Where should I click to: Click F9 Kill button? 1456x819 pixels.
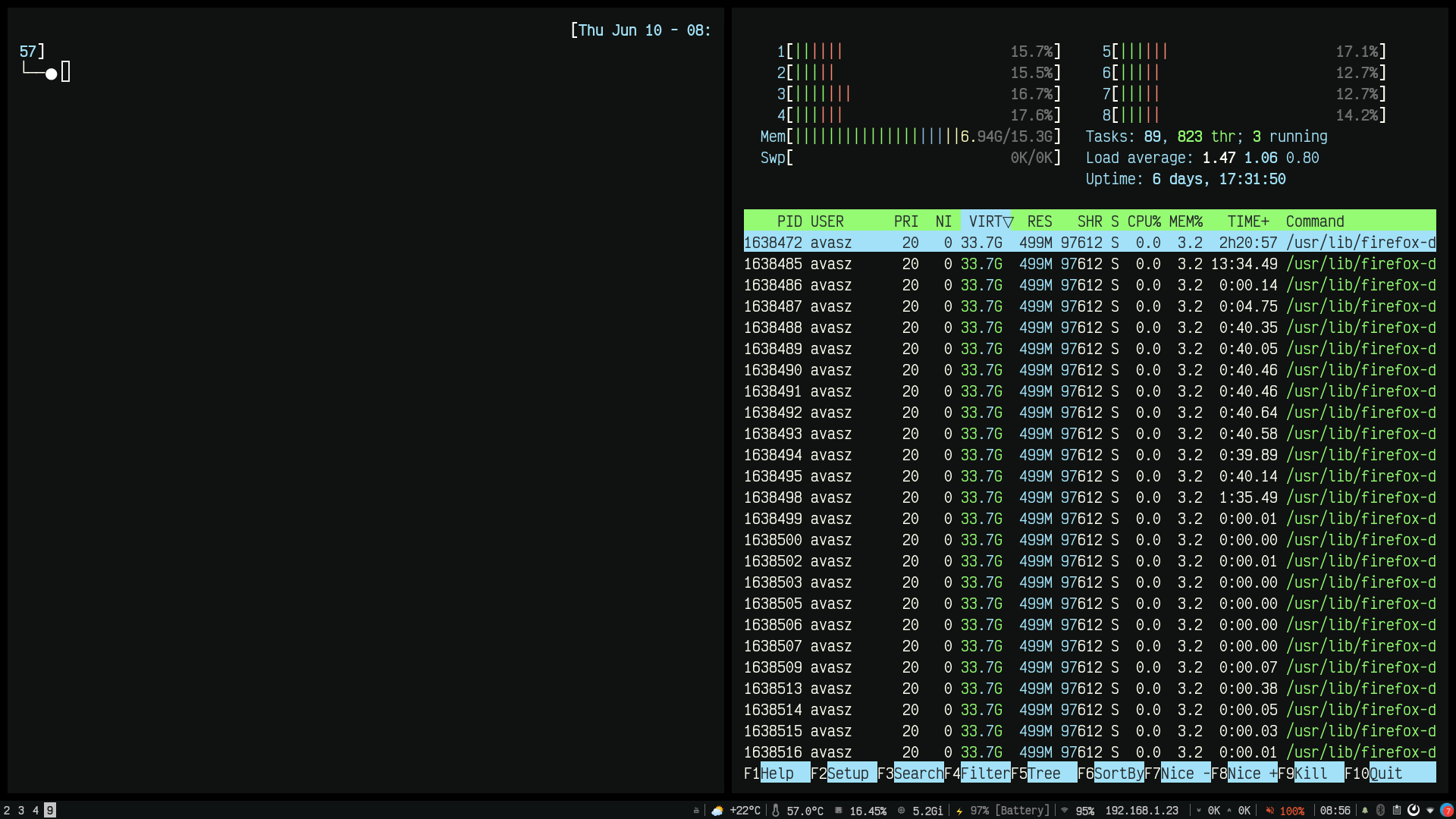(x=1311, y=773)
